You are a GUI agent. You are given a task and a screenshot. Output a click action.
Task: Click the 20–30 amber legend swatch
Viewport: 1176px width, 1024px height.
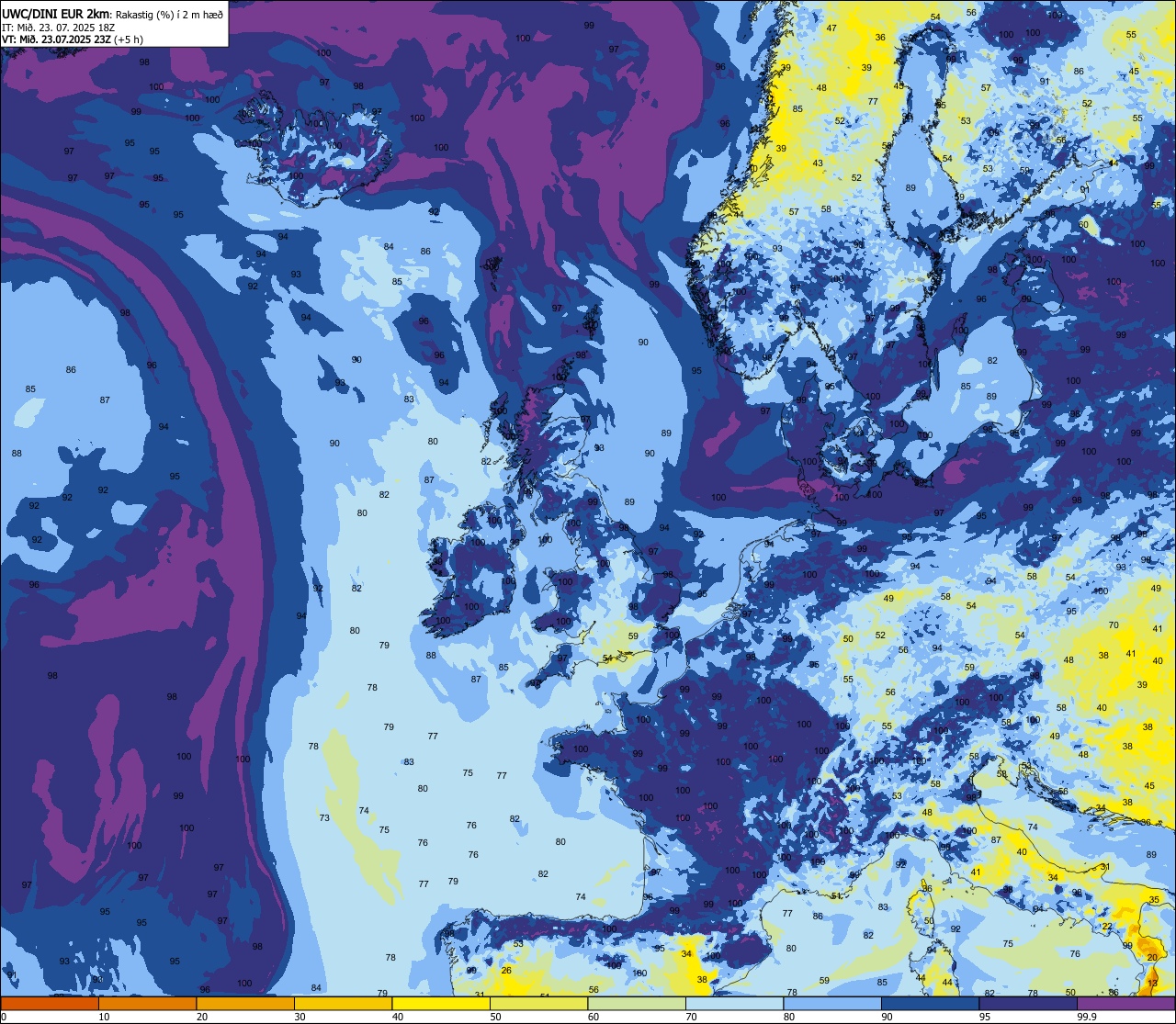[245, 1003]
